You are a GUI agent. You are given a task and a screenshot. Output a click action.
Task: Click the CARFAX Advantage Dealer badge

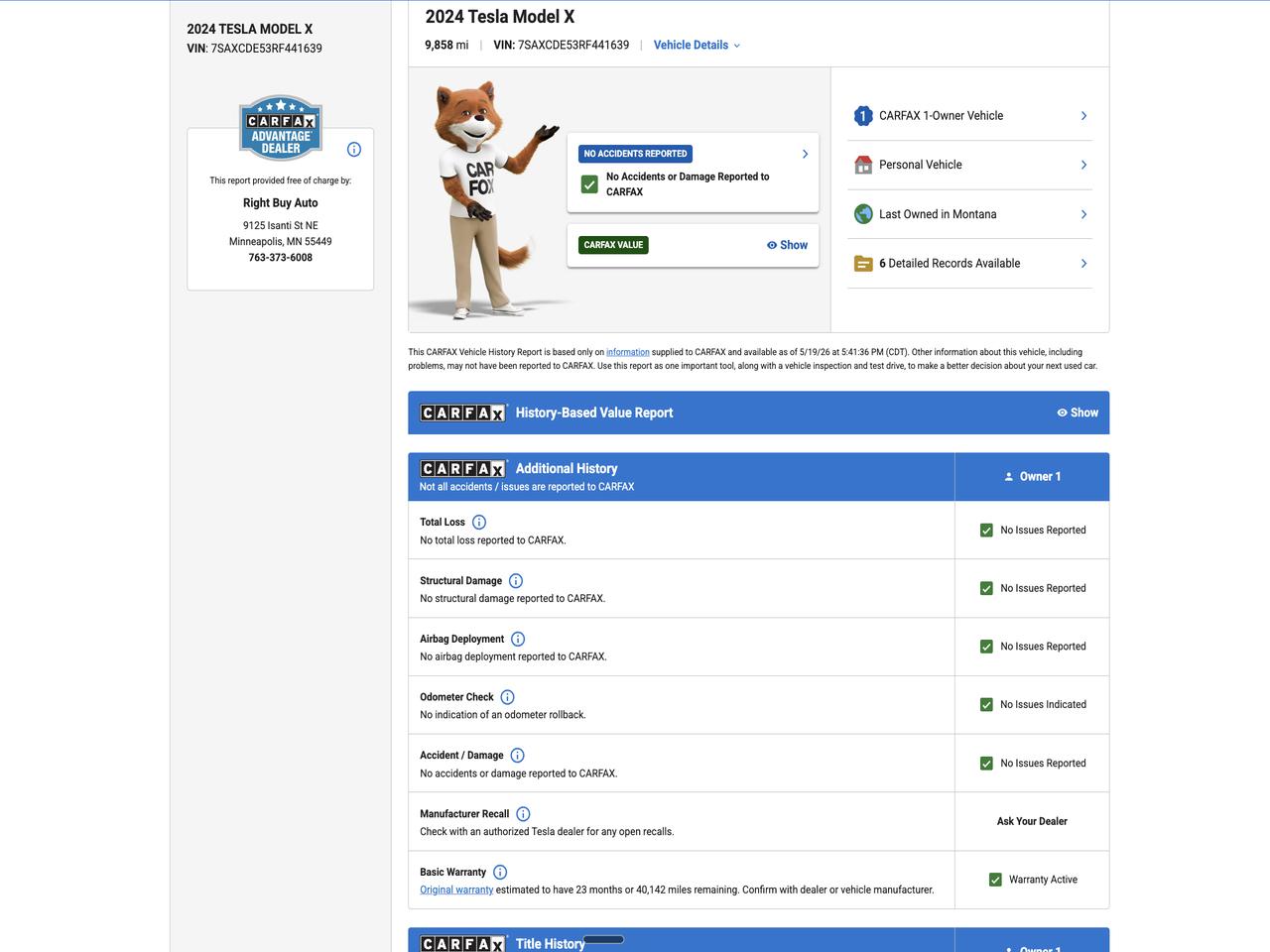tap(281, 128)
